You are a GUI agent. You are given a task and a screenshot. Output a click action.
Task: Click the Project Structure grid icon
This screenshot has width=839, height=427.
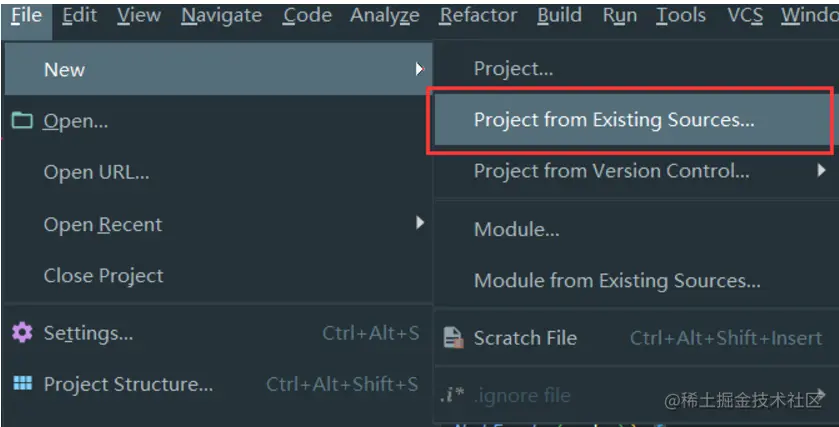coord(22,384)
